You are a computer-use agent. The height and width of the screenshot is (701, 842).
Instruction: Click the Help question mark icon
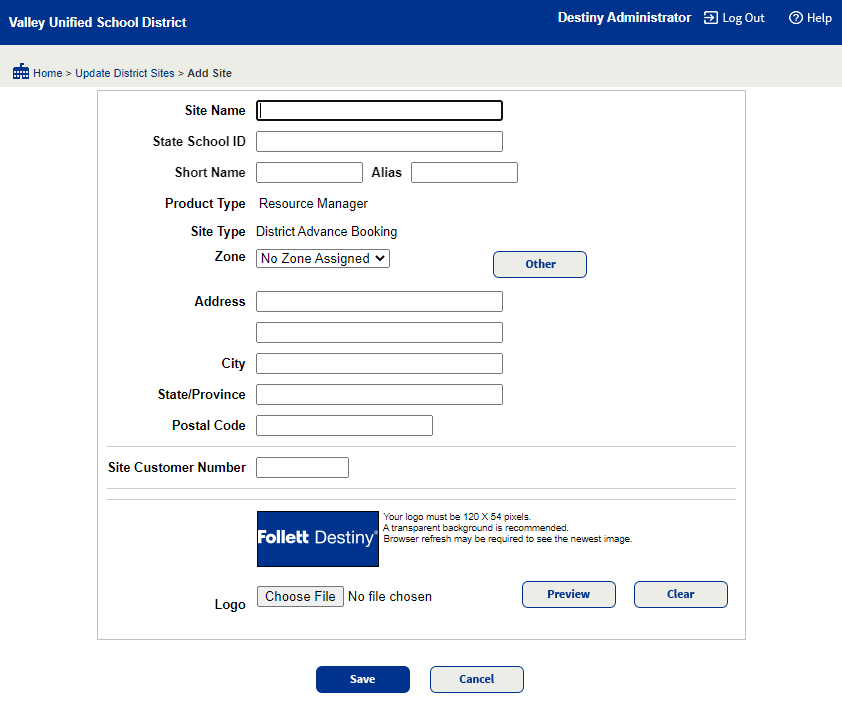[796, 18]
